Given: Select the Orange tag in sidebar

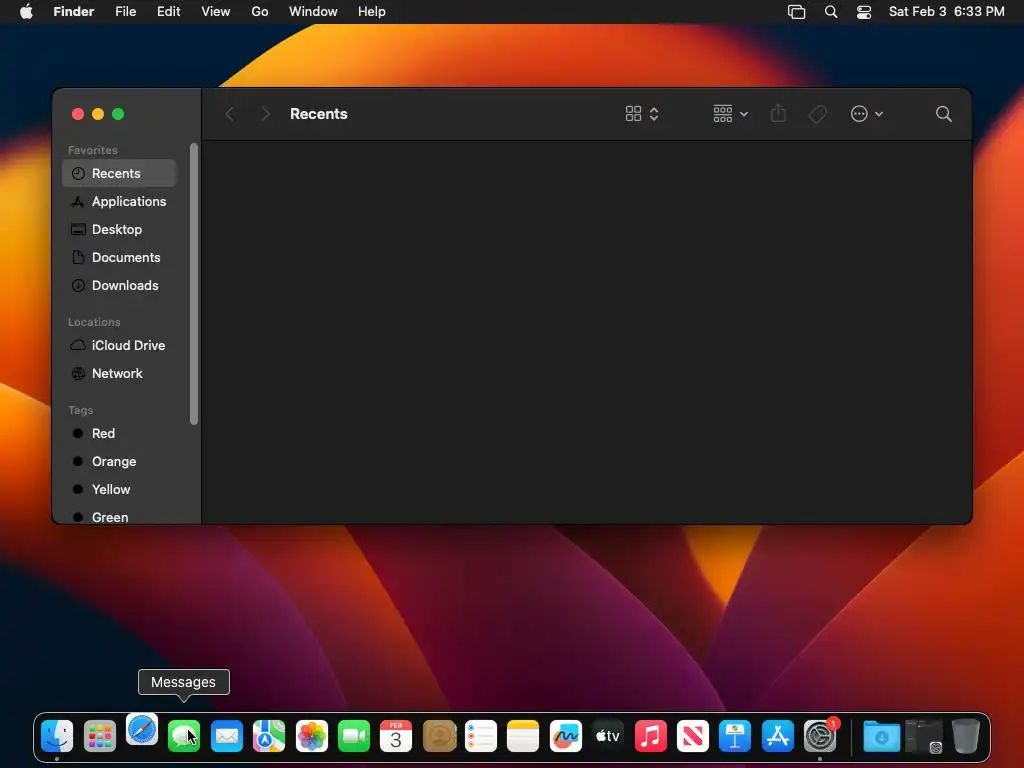Looking at the screenshot, I should pos(119,462).
